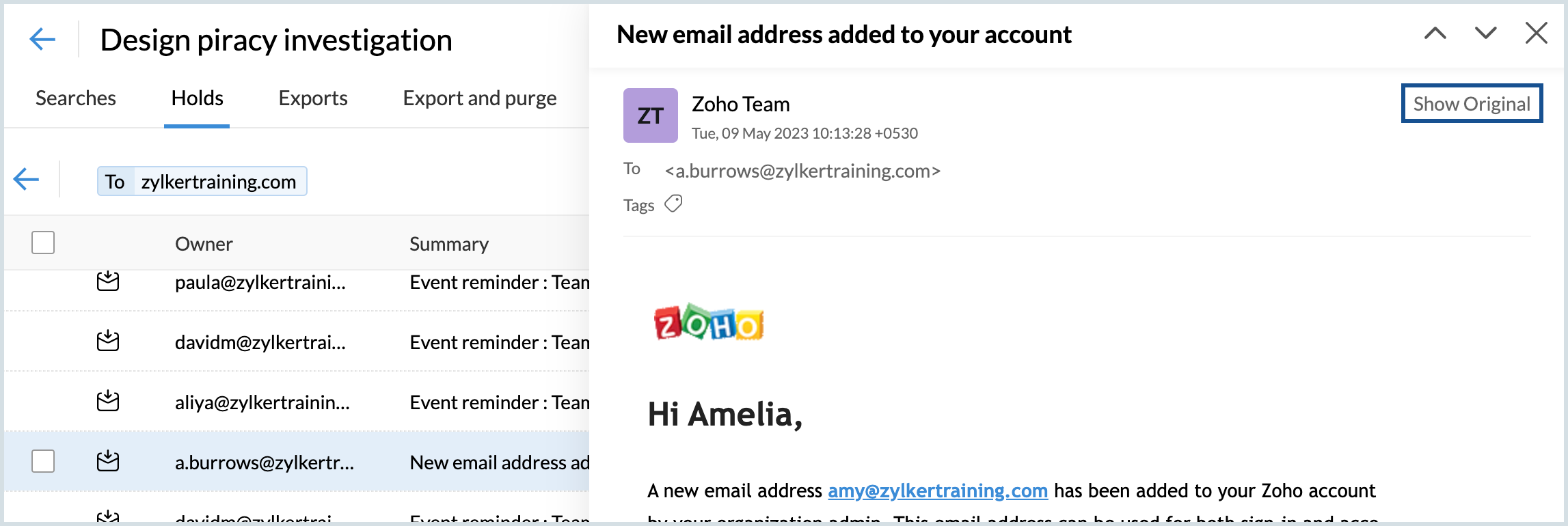1568x526 pixels.
Task: Open the Exports tab
Action: (313, 98)
